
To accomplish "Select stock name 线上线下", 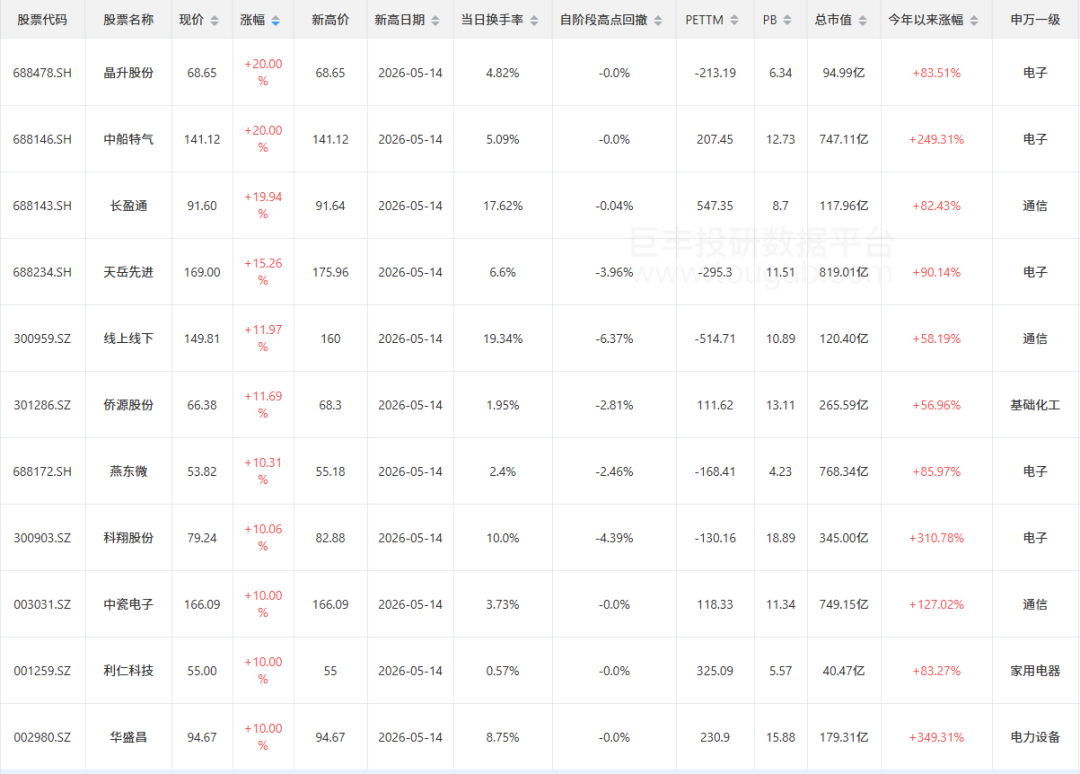I will (x=128, y=339).
